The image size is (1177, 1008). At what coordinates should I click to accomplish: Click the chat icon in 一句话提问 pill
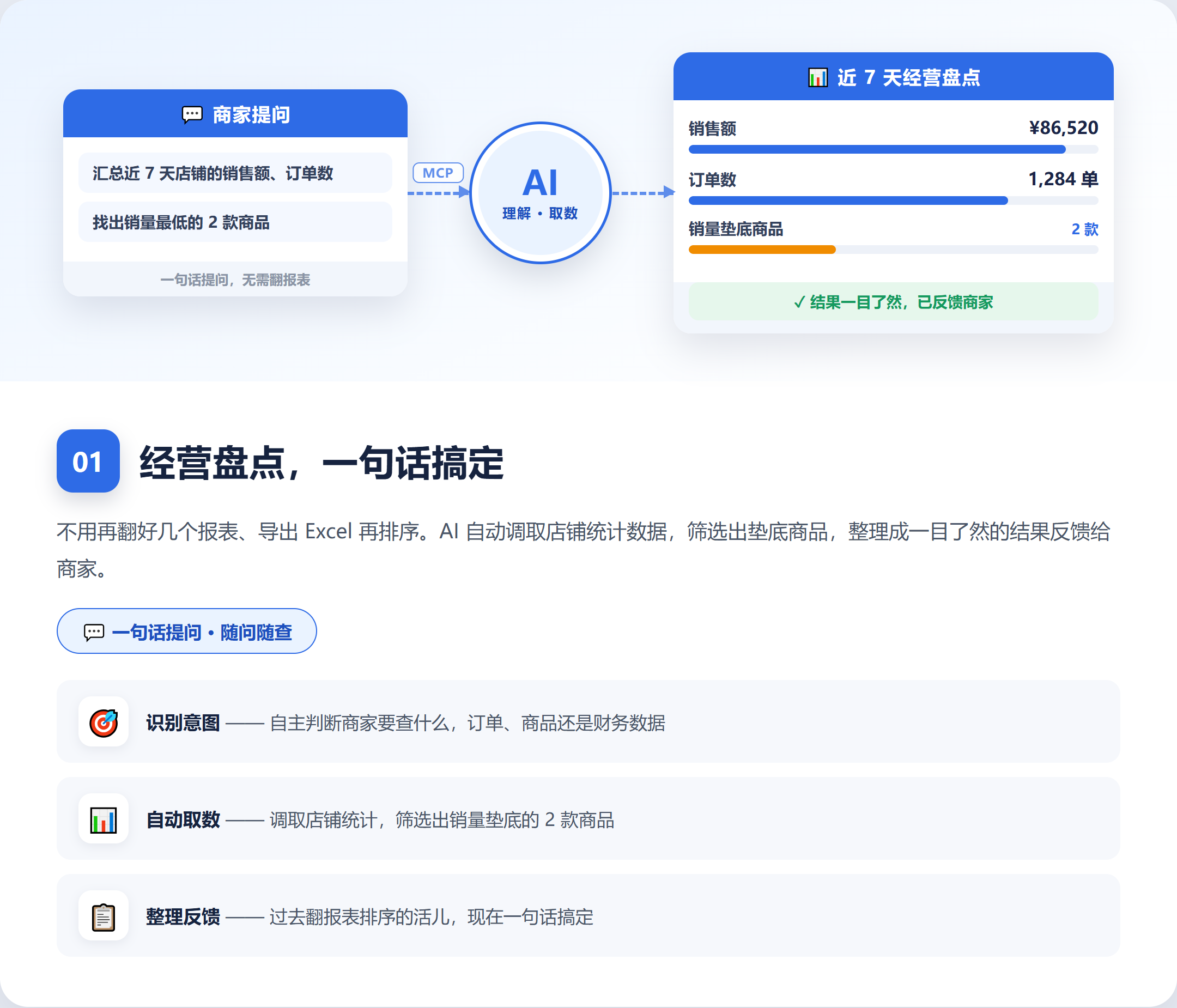click(x=94, y=632)
